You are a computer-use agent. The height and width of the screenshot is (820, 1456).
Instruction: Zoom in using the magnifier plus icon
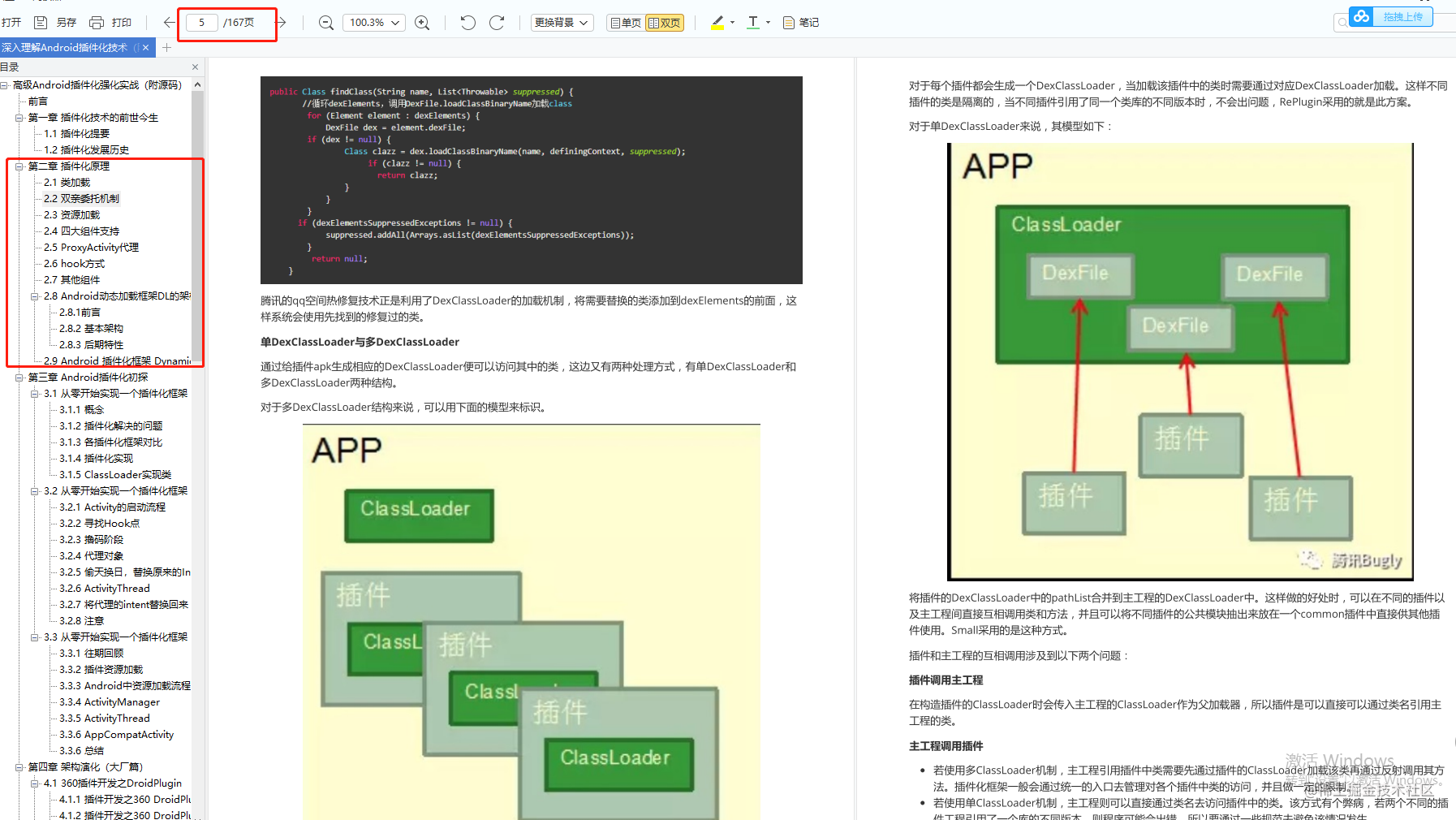coord(422,23)
